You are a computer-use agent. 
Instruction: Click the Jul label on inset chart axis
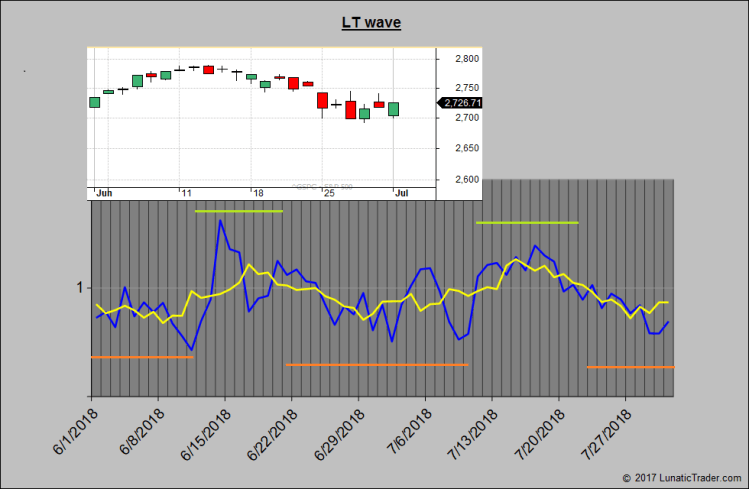[400, 191]
